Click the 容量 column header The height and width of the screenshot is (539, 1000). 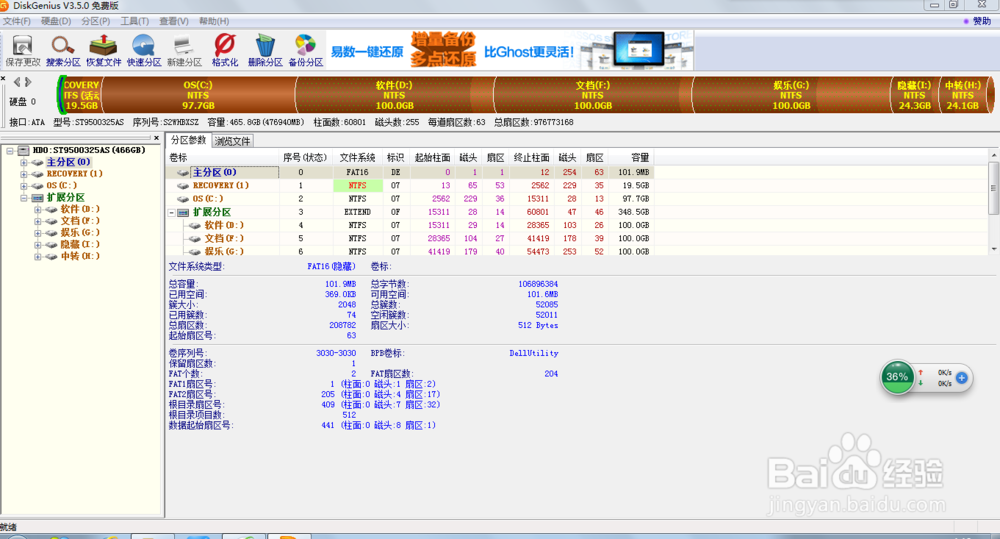[x=633, y=158]
